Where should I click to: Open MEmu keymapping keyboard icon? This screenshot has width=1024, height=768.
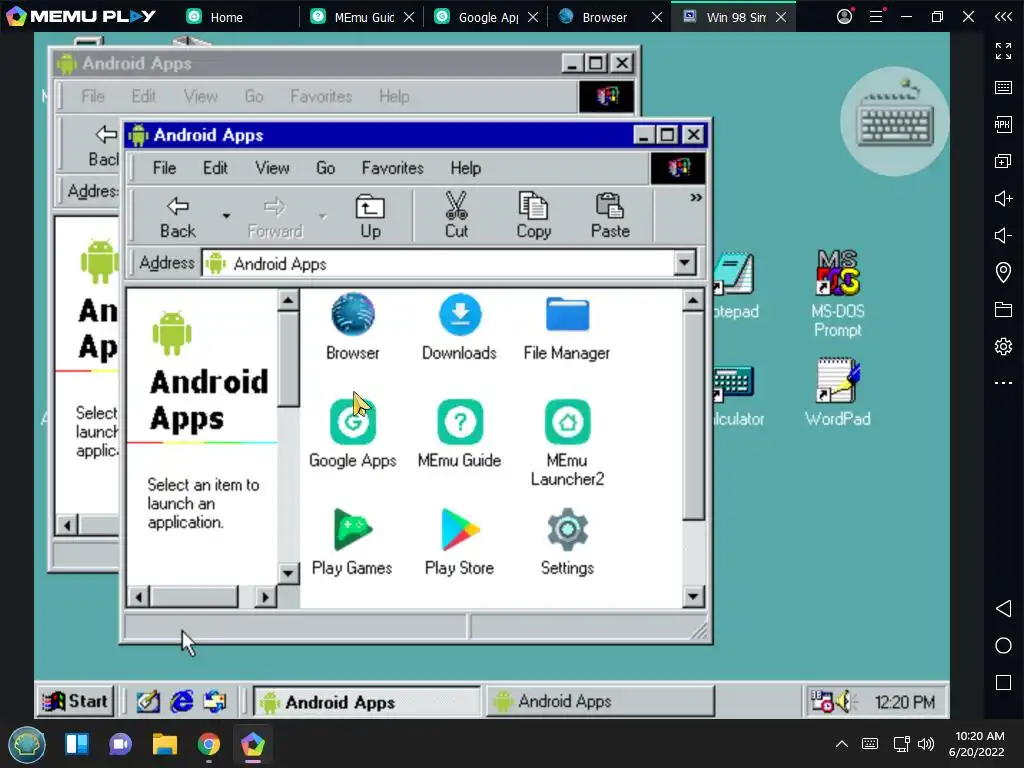point(1003,88)
